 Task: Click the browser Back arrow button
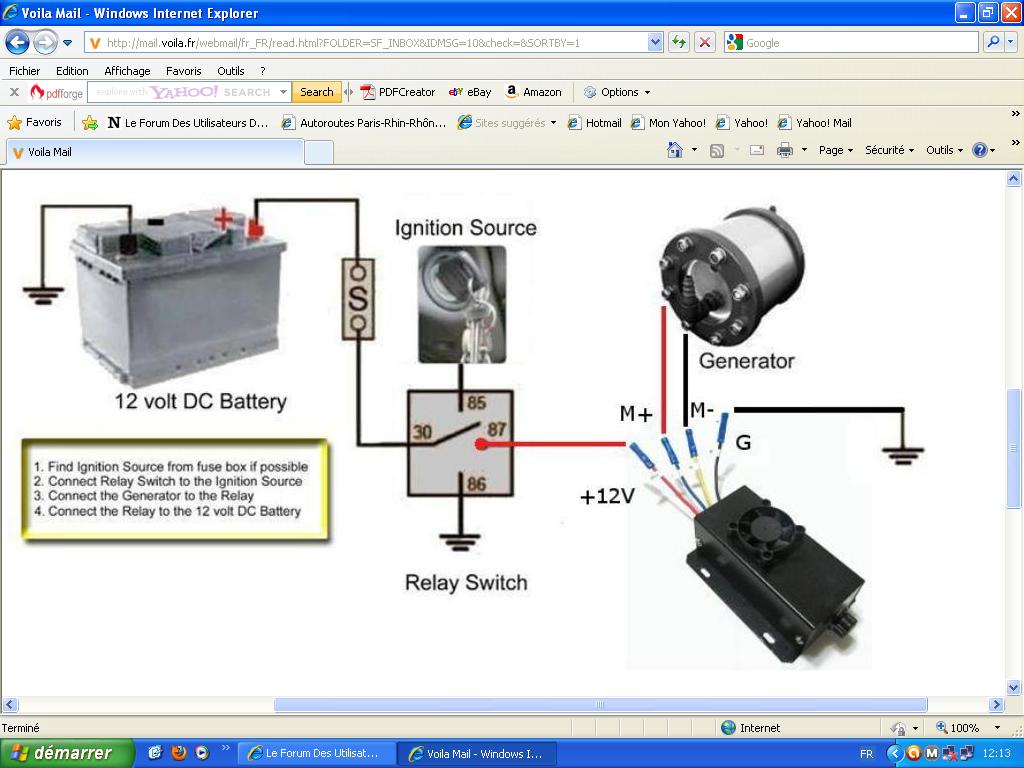[17, 42]
